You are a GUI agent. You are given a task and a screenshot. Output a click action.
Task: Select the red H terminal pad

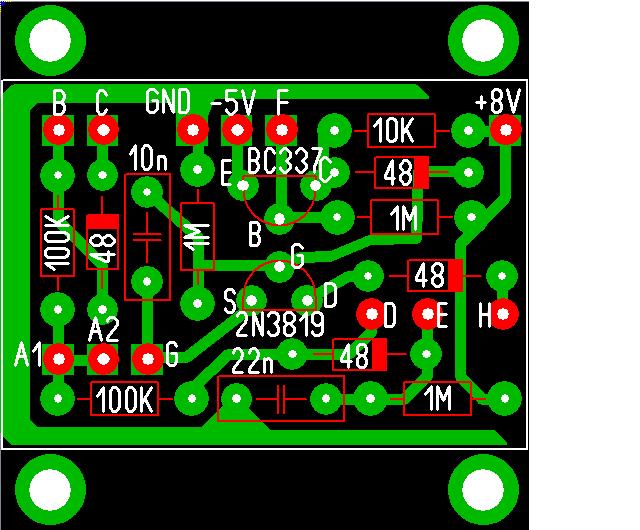pos(503,314)
